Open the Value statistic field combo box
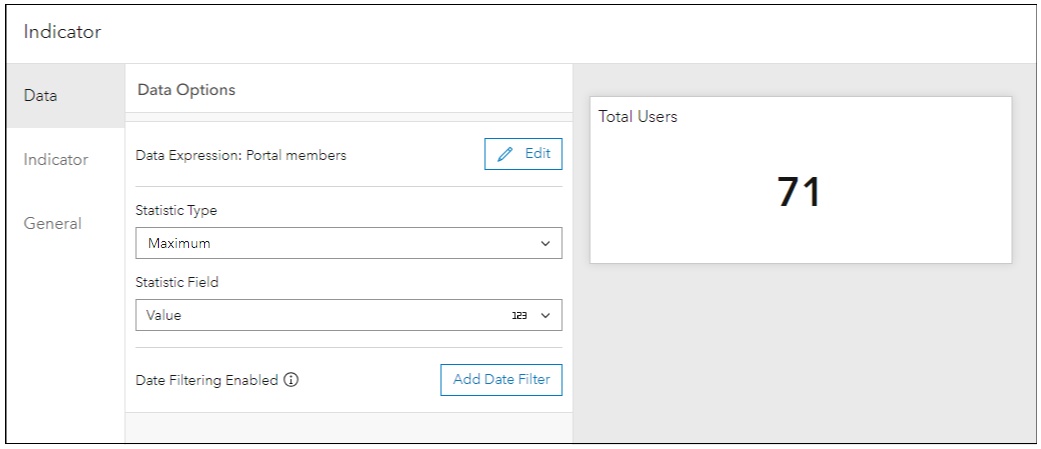Screen dimensions: 1041x449 tap(320, 315)
